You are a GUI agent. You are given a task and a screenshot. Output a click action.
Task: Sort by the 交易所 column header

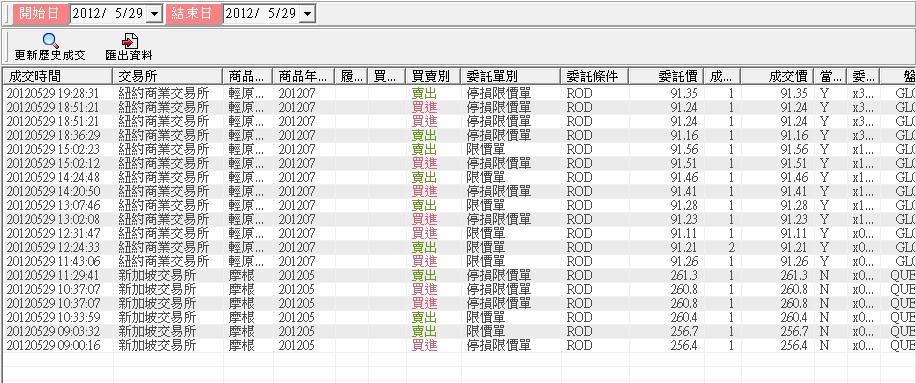point(167,76)
